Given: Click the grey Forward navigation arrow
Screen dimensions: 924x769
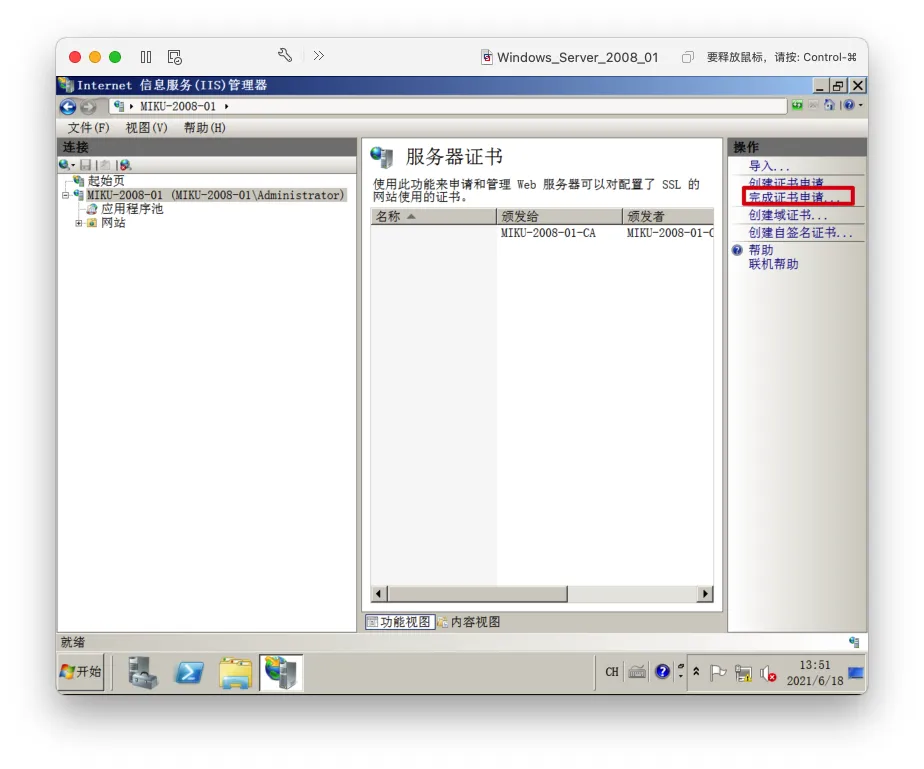Looking at the screenshot, I should pos(88,107).
